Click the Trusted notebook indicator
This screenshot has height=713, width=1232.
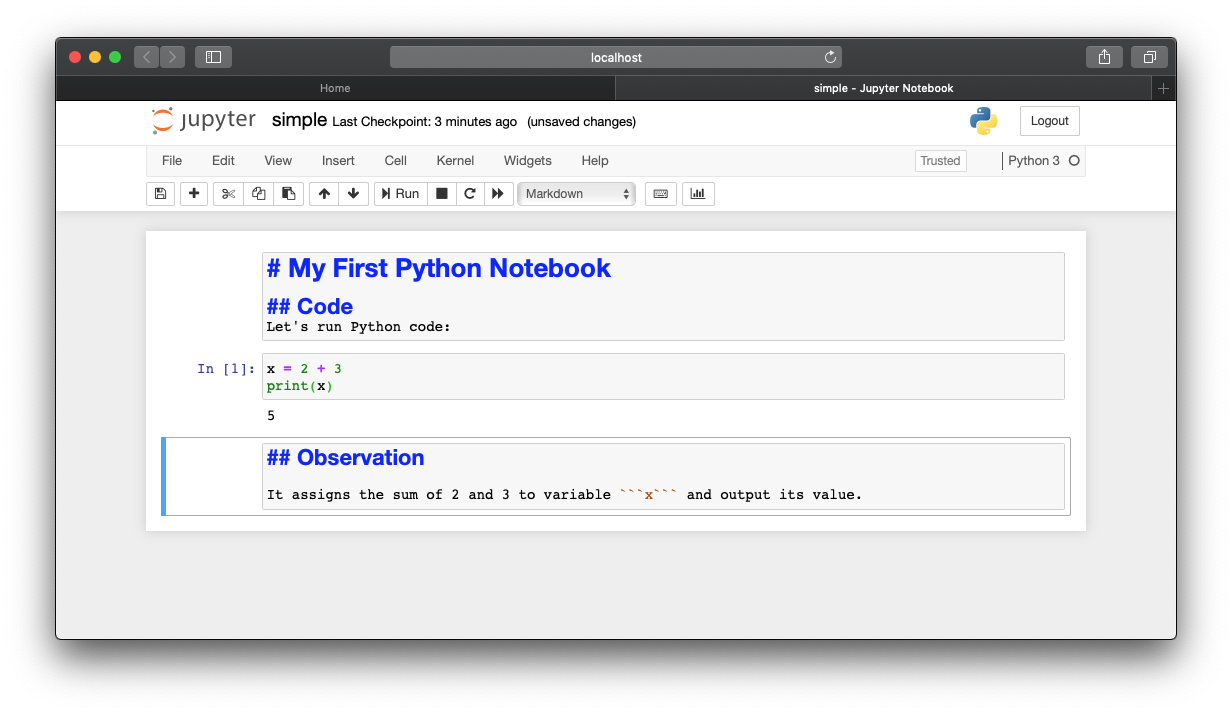940,161
